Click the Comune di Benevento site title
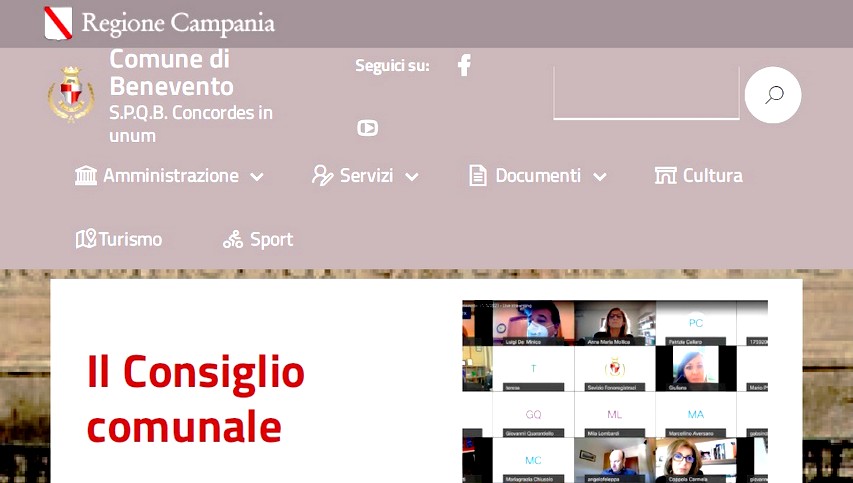The width and height of the screenshot is (853, 483). click(171, 72)
